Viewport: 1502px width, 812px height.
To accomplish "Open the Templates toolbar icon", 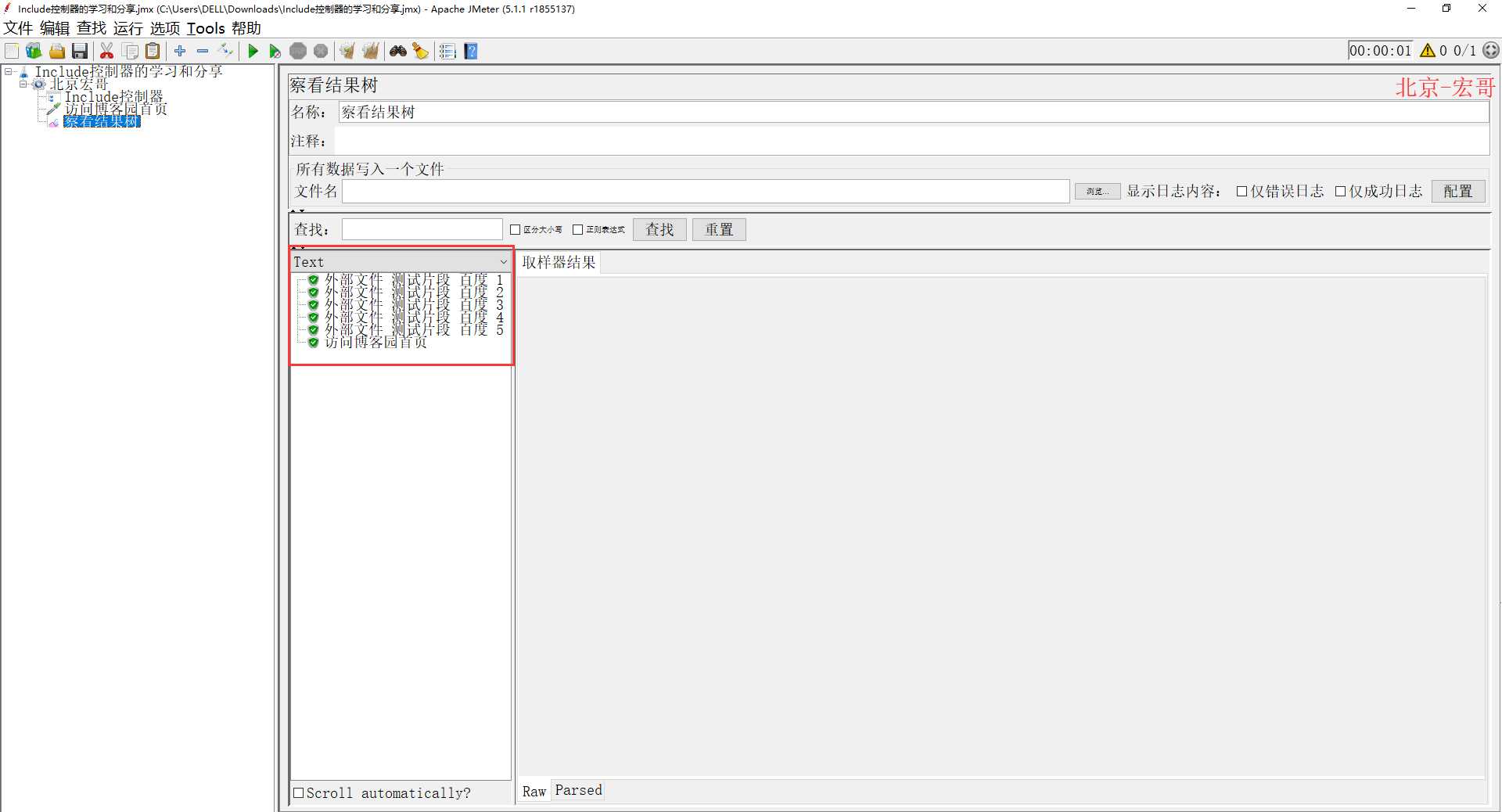I will click(34, 52).
